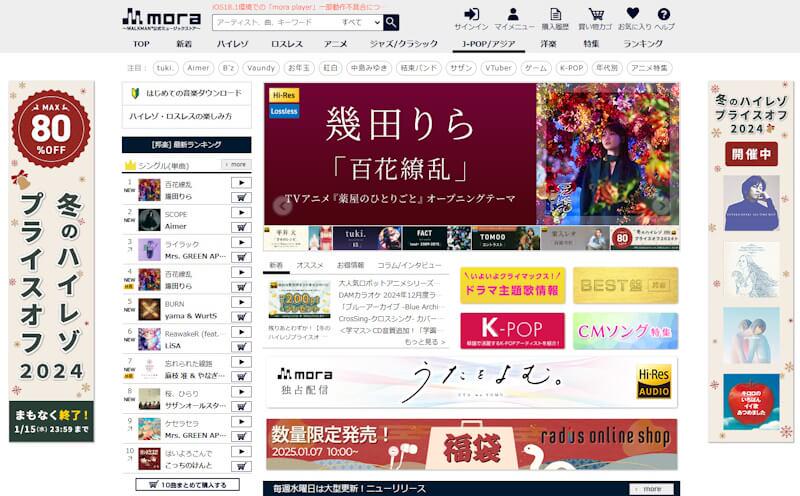Add BURN by yama to cart

click(x=241, y=316)
